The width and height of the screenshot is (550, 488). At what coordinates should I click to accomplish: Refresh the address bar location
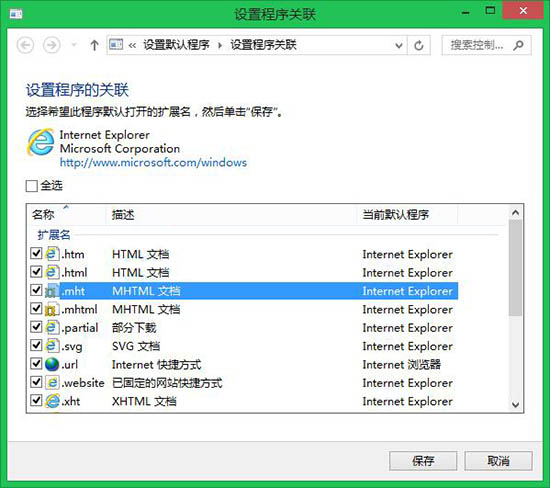(418, 45)
